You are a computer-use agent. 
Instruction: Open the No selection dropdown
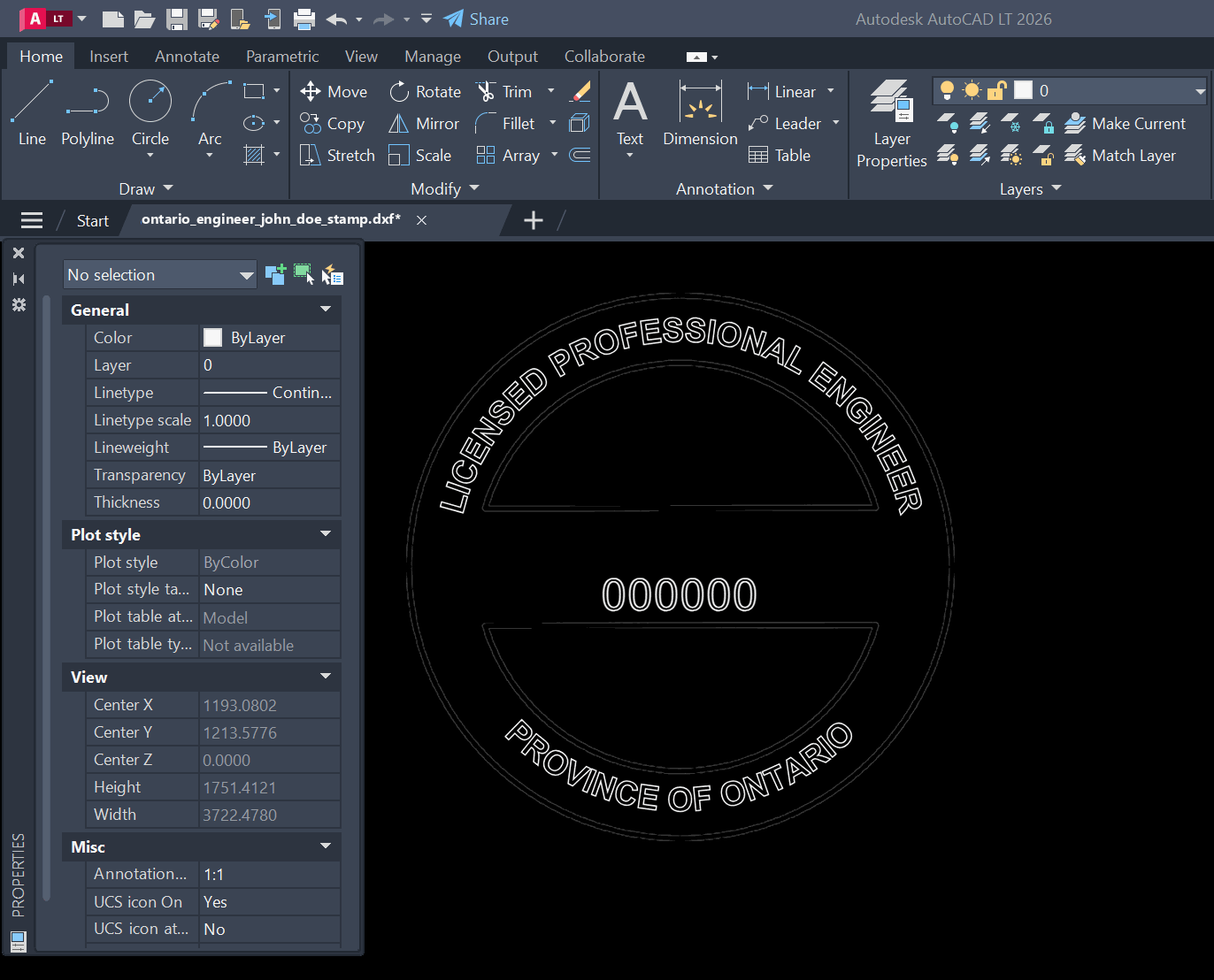click(x=159, y=275)
